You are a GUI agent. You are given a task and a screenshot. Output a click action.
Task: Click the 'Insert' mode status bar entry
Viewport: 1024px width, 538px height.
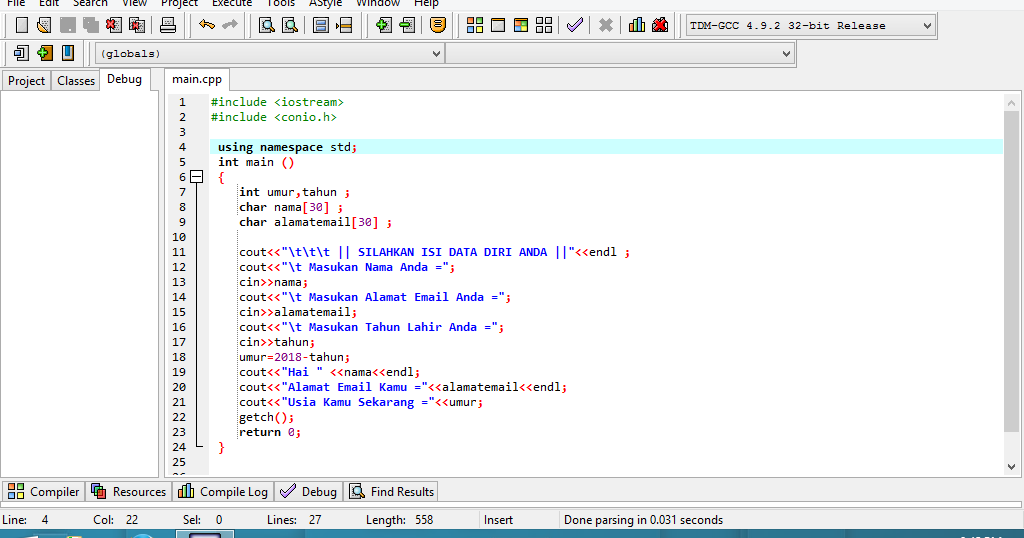tap(498, 520)
